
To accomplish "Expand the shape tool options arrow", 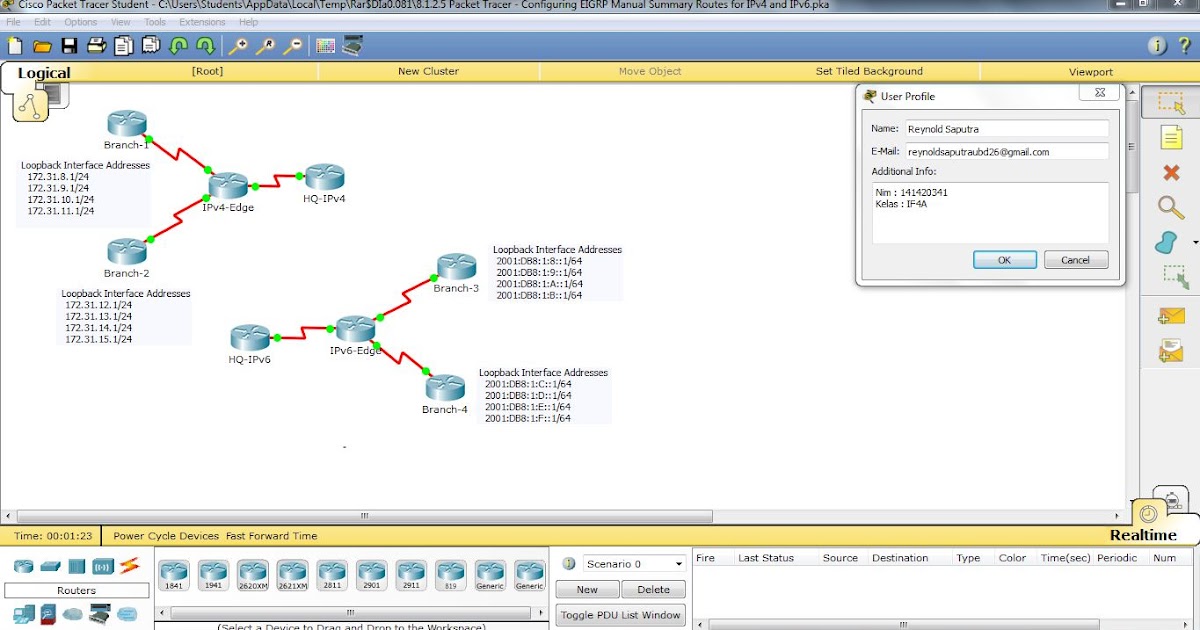I will pos(1193,241).
